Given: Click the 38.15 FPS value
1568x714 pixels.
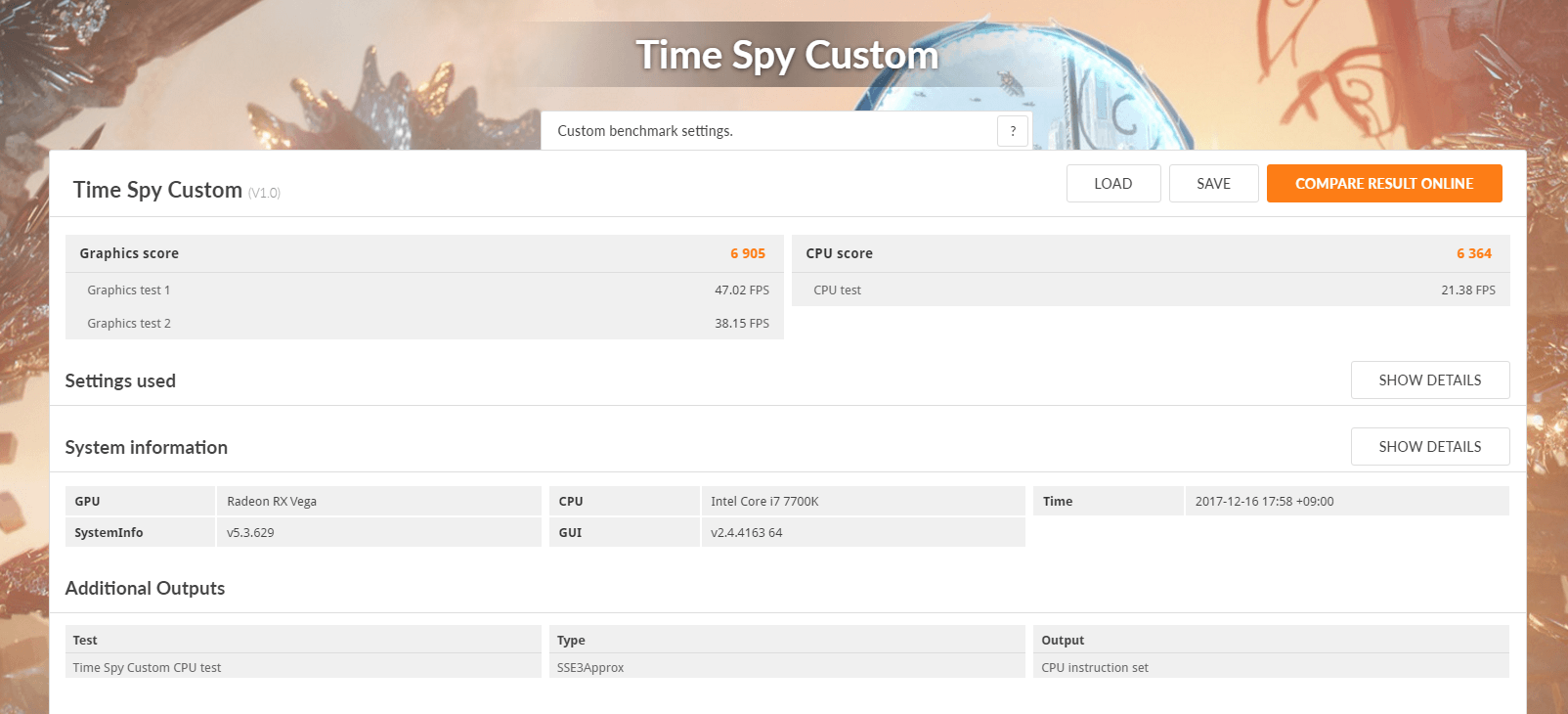Looking at the screenshot, I should (x=742, y=324).
